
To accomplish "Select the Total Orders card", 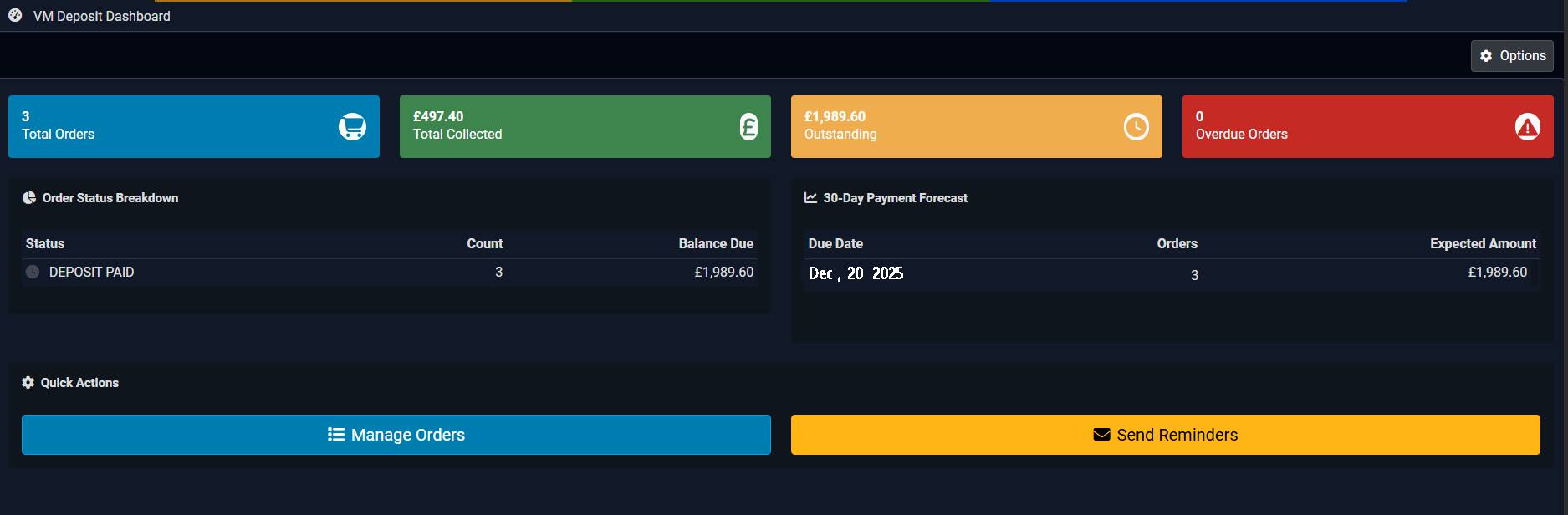I will [194, 126].
